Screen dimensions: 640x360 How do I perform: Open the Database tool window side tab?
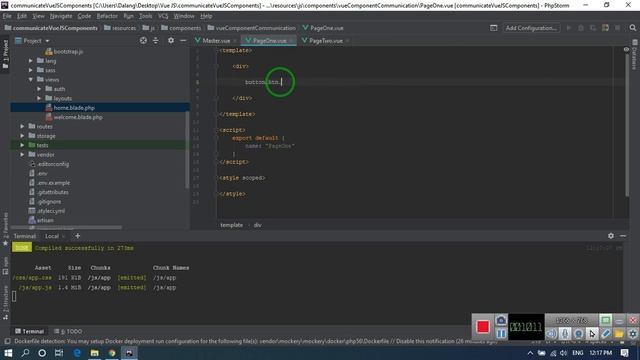[635, 55]
